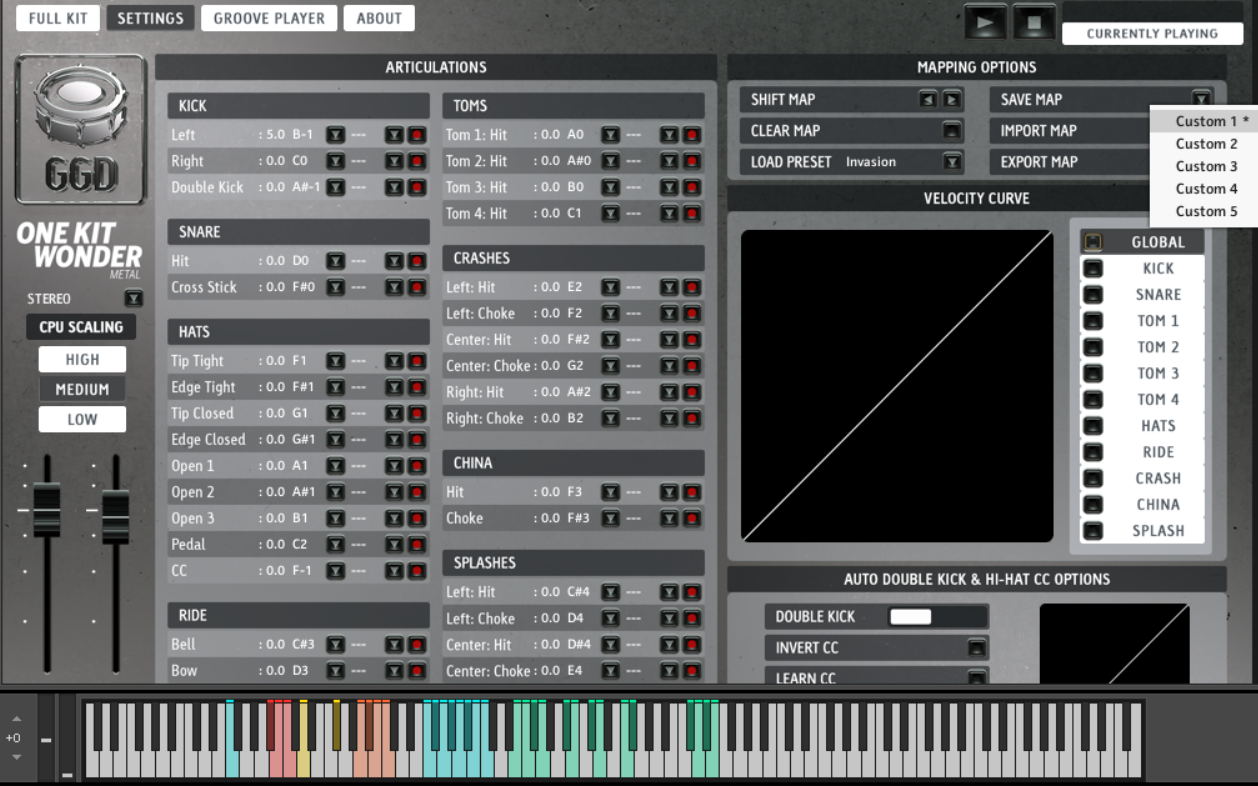Select the RIDE velocity curve toggle
The width and height of the screenshot is (1258, 786).
point(1093,451)
